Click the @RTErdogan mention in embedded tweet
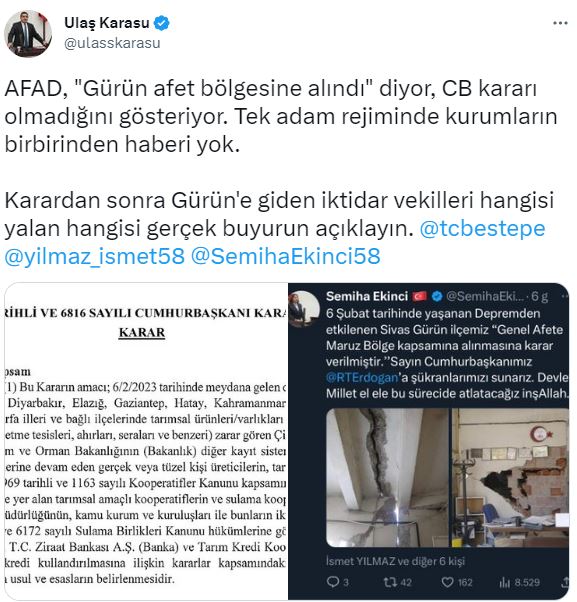Image resolution: width=577 pixels, height=602 pixels. pos(362,377)
